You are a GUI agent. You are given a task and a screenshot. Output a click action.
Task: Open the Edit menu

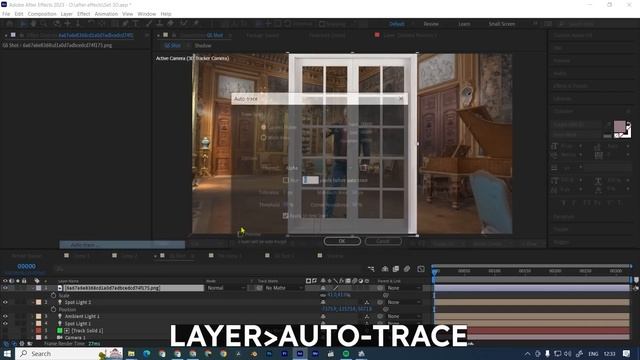click(x=19, y=14)
